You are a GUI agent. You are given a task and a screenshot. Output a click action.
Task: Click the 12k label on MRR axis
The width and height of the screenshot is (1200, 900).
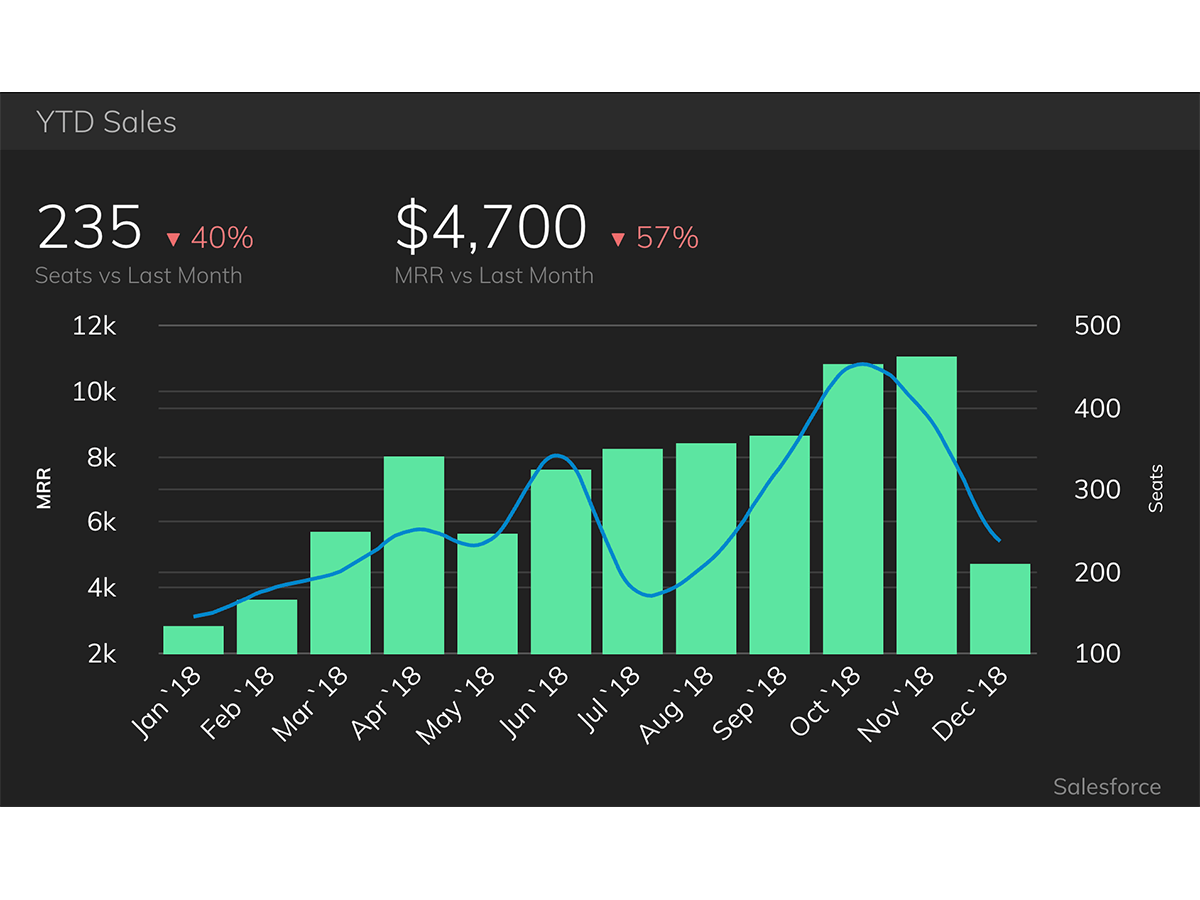point(94,326)
